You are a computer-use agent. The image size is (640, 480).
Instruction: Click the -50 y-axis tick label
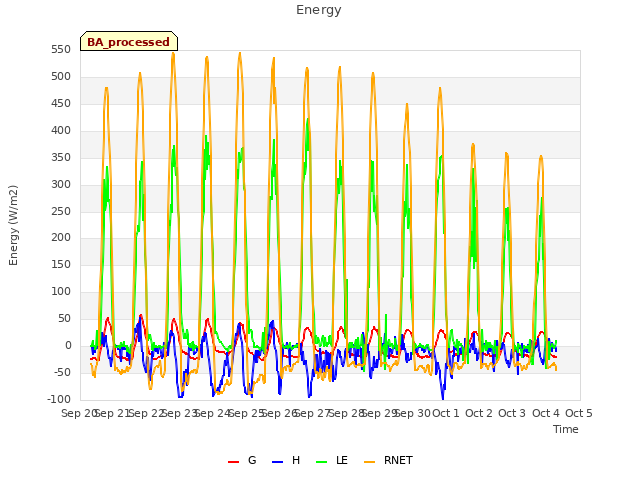click(x=60, y=372)
